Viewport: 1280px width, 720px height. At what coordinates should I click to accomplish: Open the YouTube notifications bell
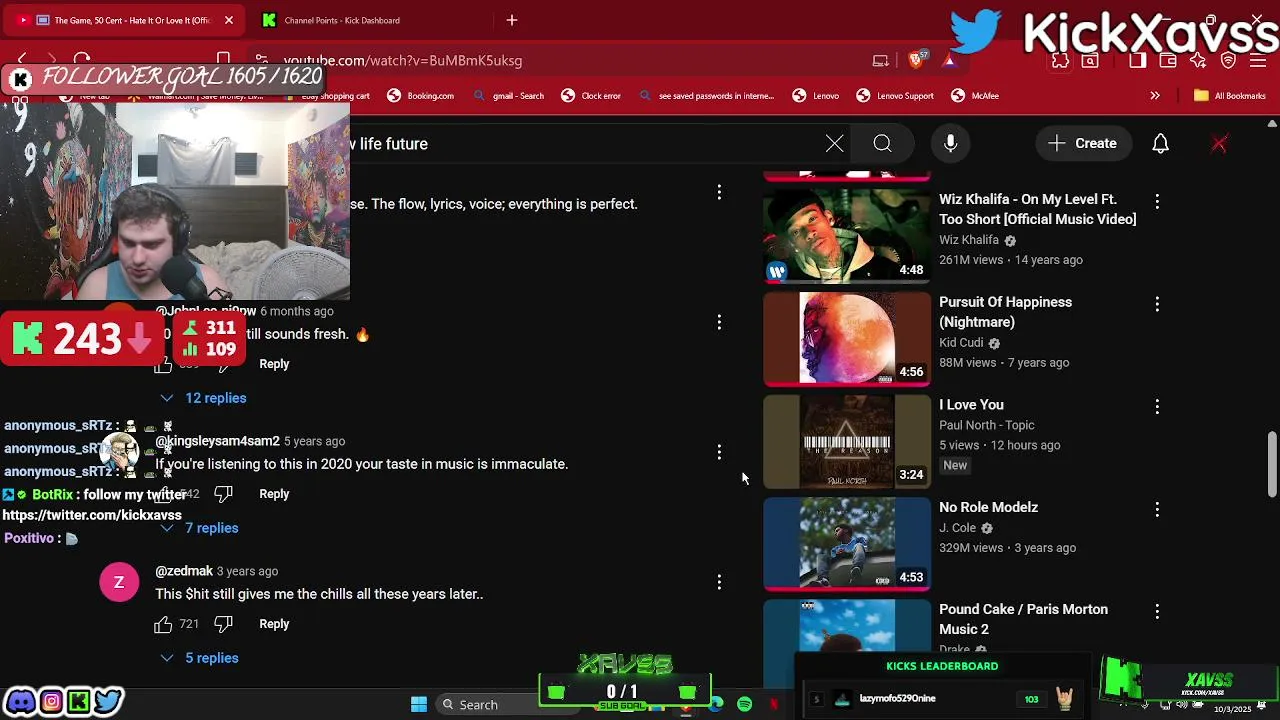[x=1160, y=144]
